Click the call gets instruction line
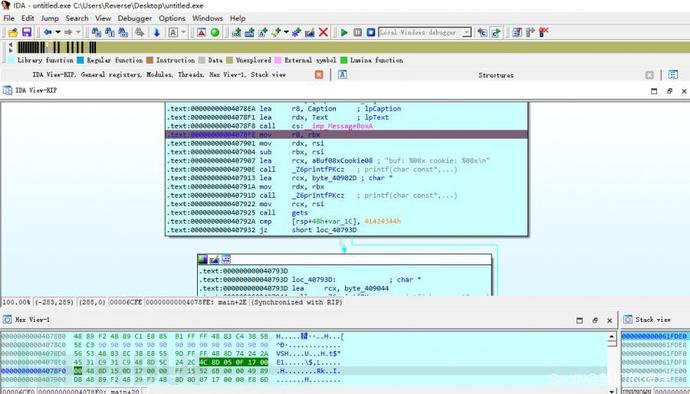 click(x=346, y=213)
